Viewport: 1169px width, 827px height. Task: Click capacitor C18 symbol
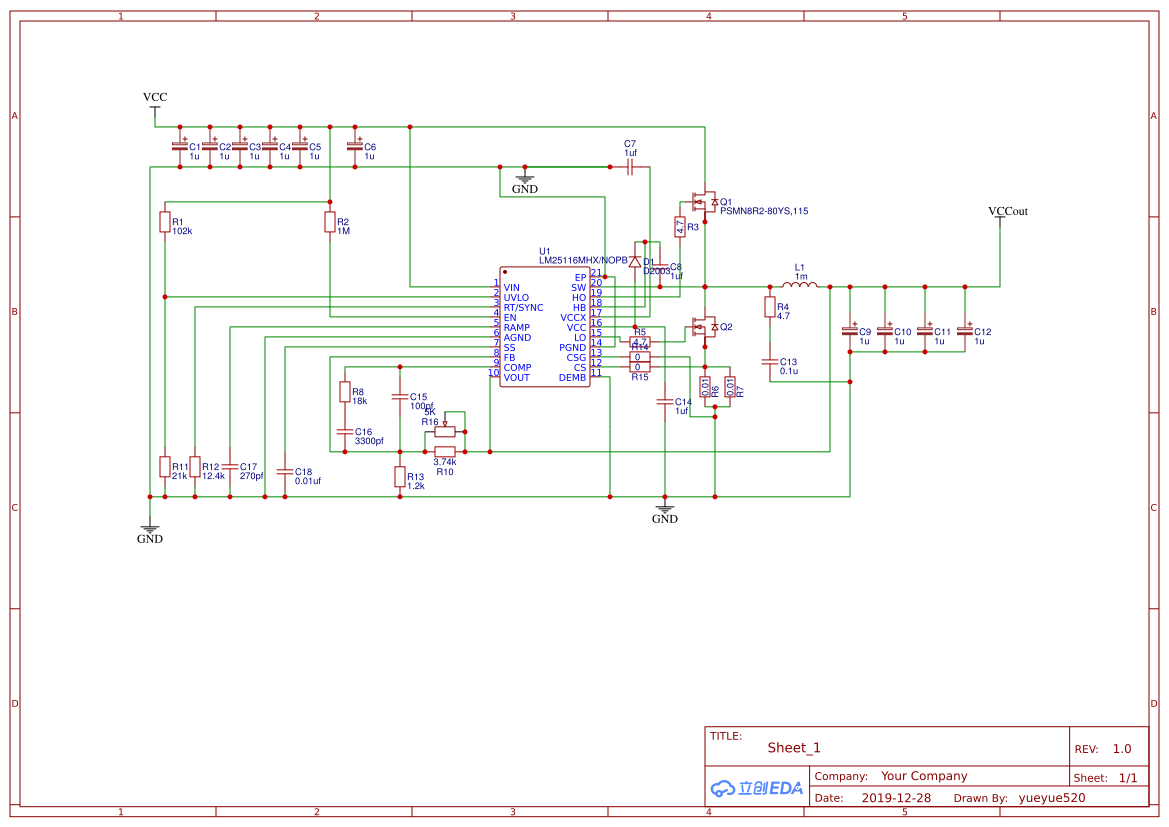coord(285,472)
